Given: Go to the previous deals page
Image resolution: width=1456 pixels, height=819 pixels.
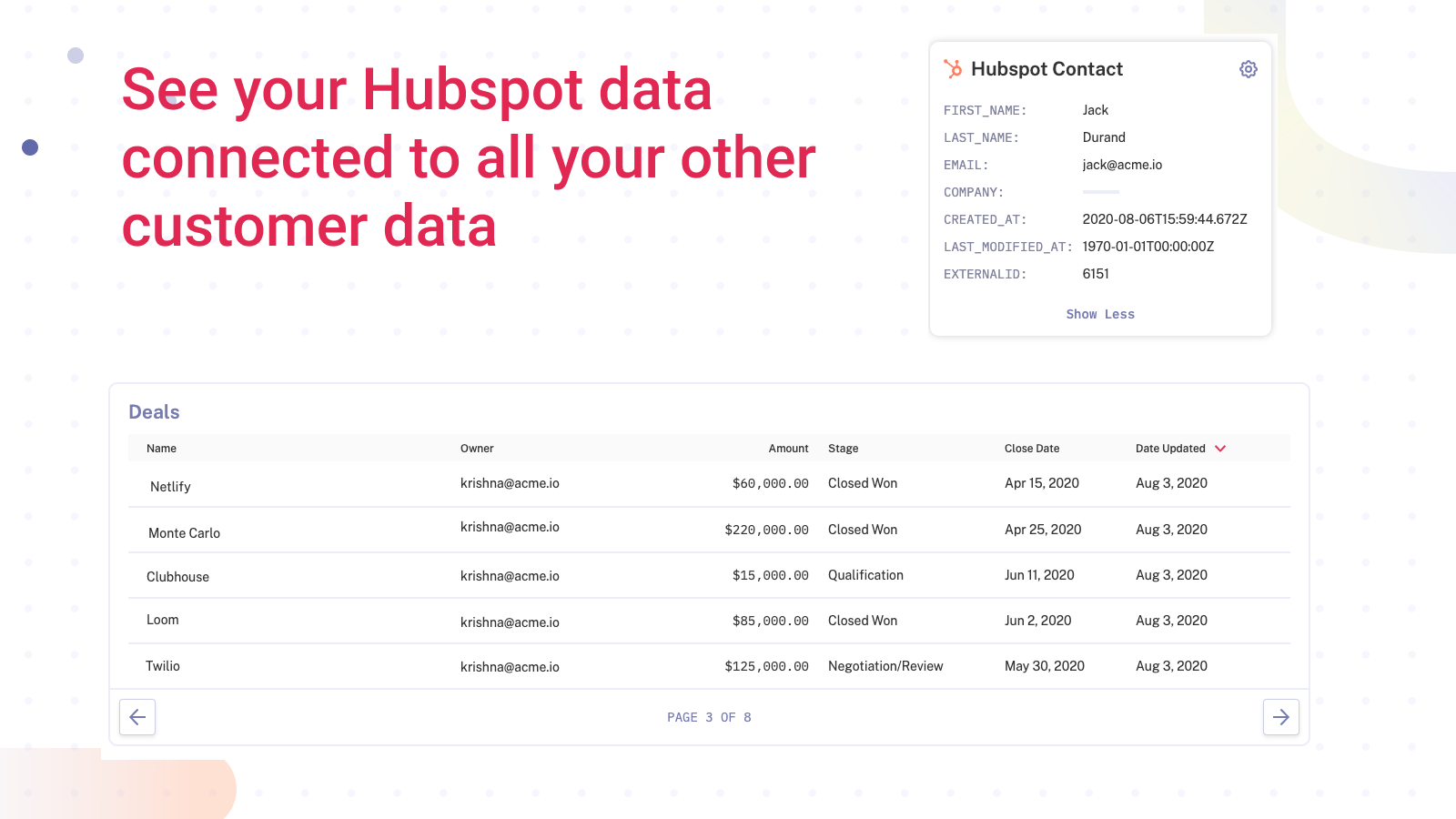Looking at the screenshot, I should (x=137, y=717).
